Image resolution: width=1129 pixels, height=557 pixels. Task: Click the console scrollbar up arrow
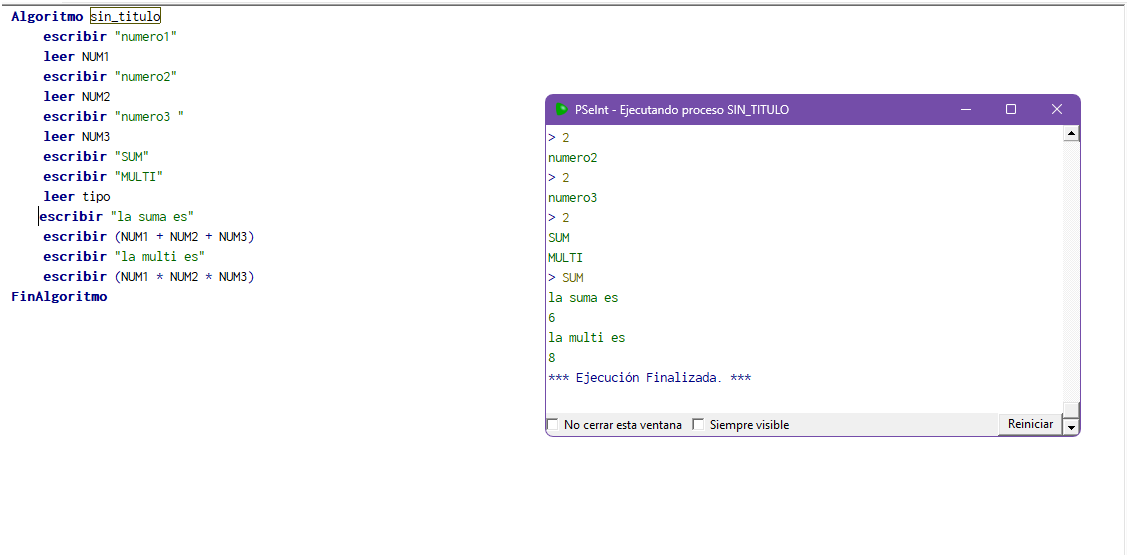pos(1071,134)
